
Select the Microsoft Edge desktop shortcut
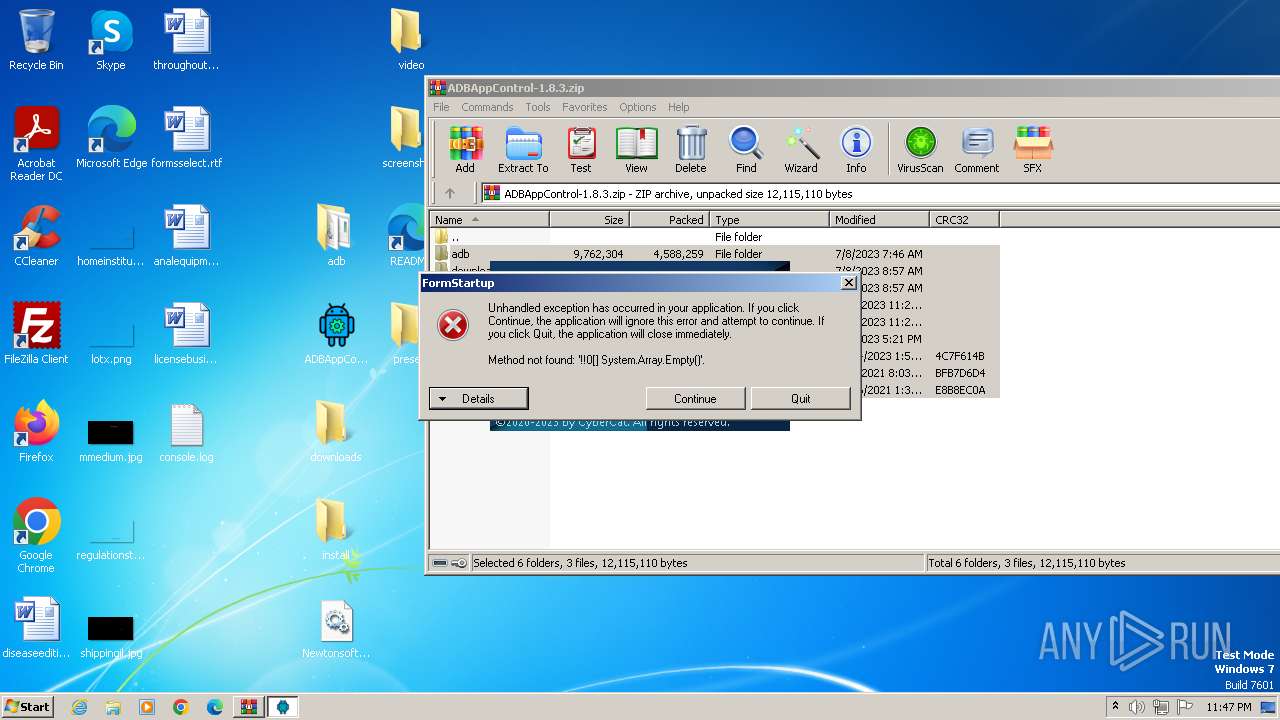coord(111,138)
